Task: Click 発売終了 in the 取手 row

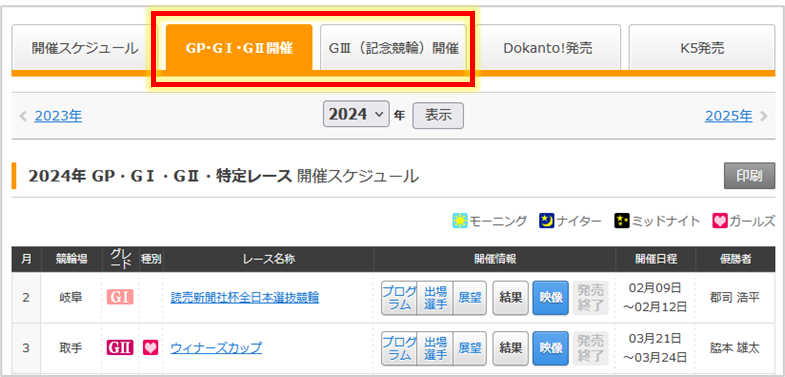Action: [x=591, y=348]
